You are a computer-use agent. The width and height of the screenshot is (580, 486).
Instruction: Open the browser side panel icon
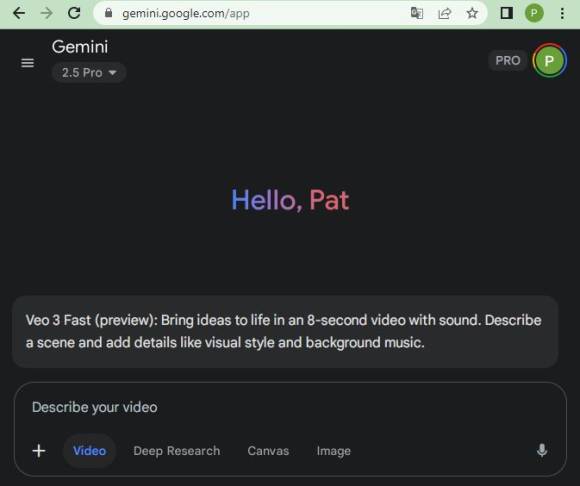[x=506, y=13]
